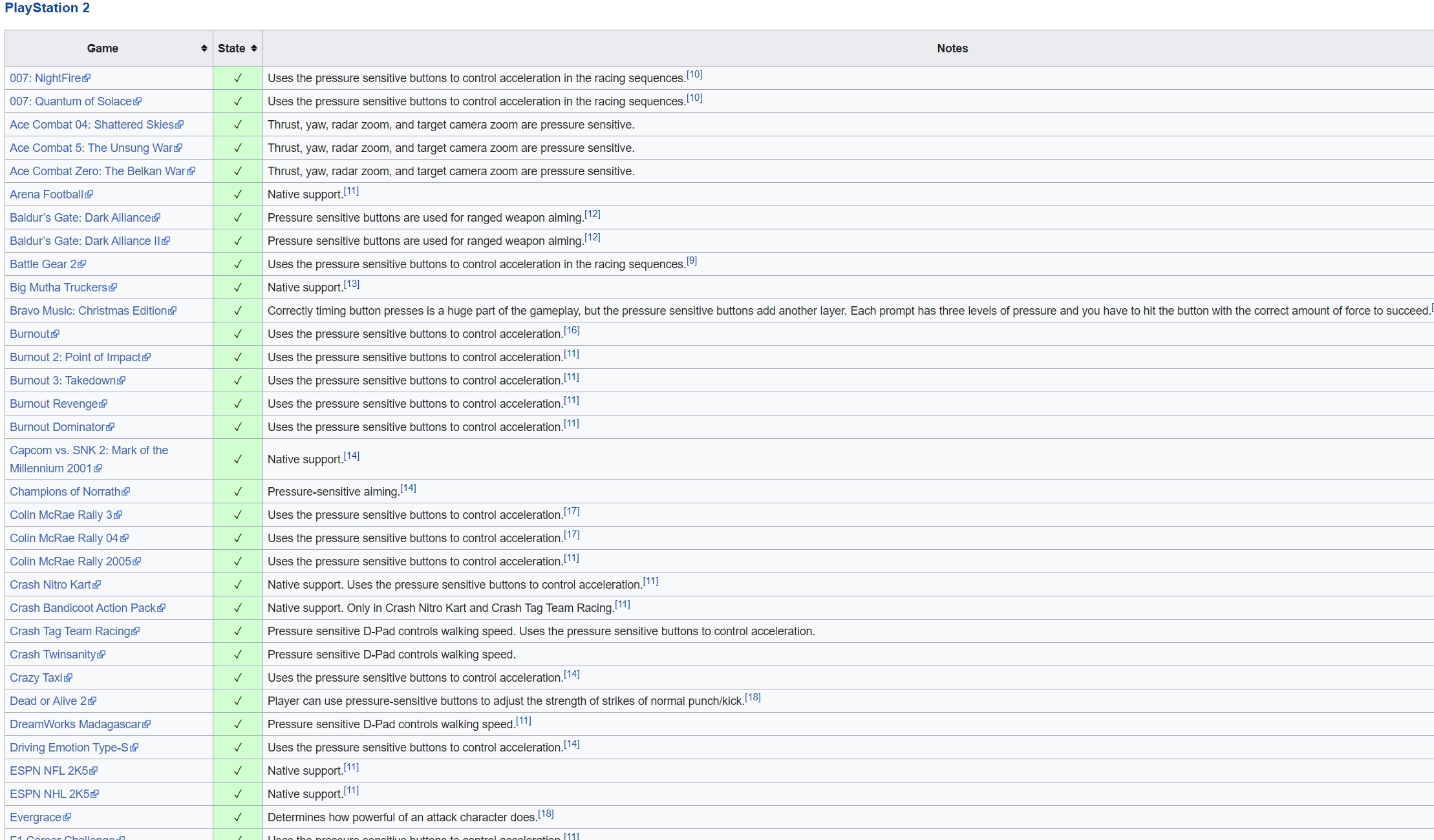The height and width of the screenshot is (840, 1434).
Task: Open Ace Combat Zero: The Belkan War link
Action: coord(102,171)
